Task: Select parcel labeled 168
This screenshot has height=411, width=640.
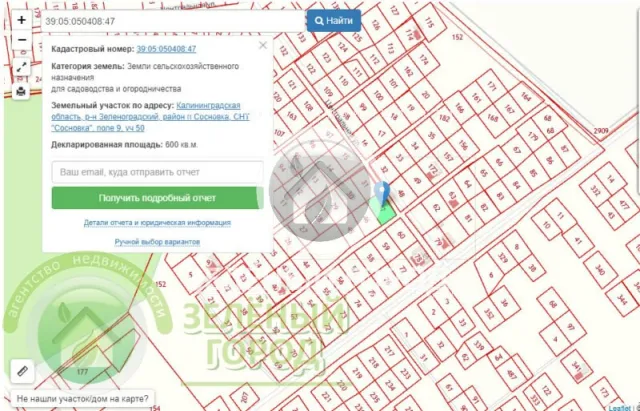Action: [493, 118]
